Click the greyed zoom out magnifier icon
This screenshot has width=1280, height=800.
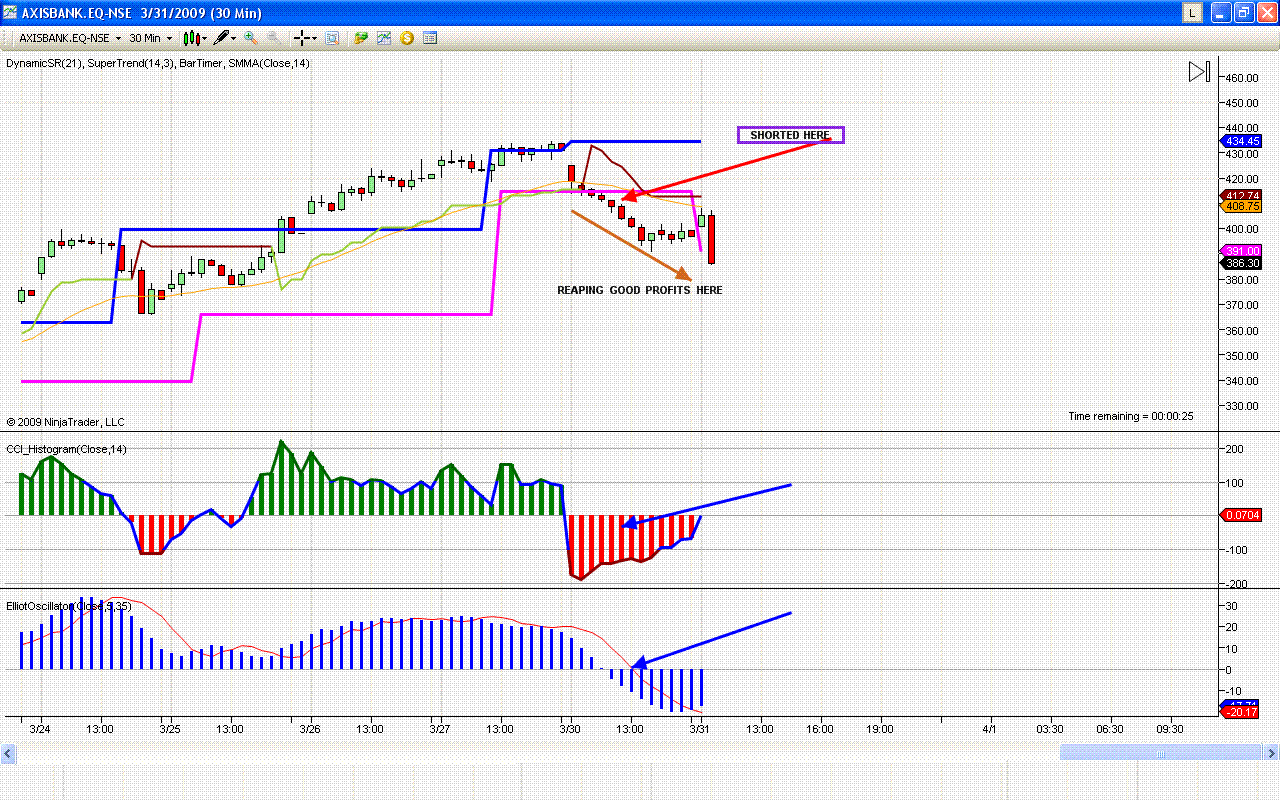point(272,38)
